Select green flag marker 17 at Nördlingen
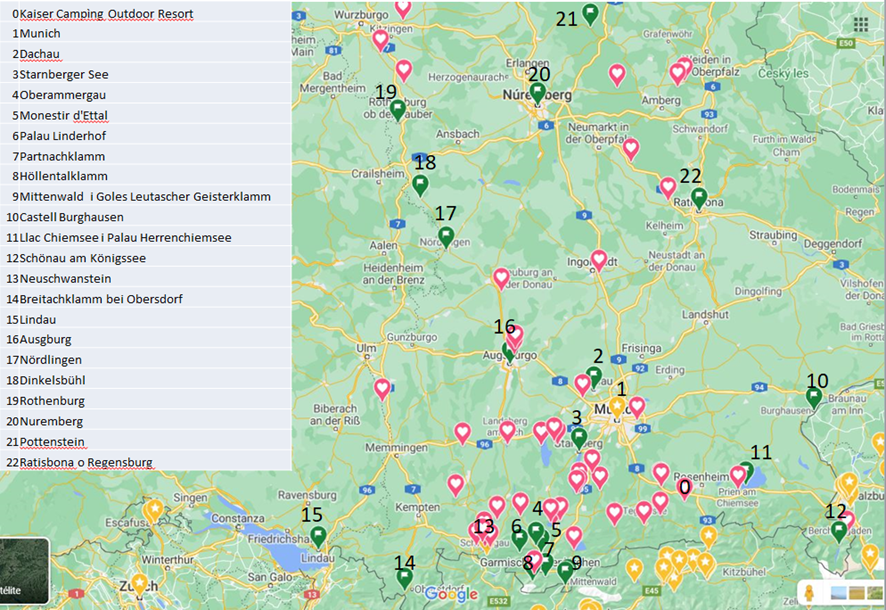 (x=446, y=236)
